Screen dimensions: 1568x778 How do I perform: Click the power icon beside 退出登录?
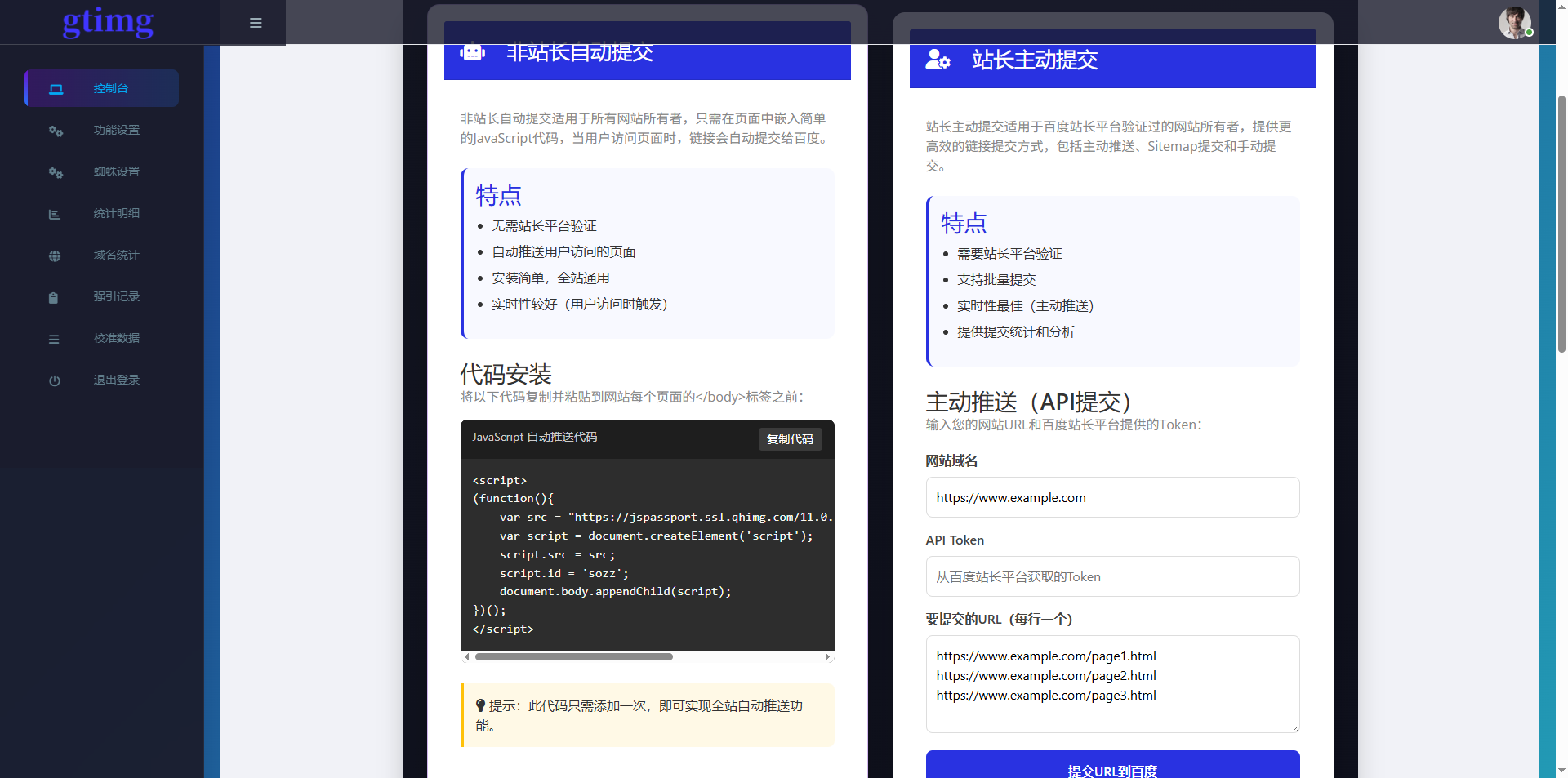55,380
